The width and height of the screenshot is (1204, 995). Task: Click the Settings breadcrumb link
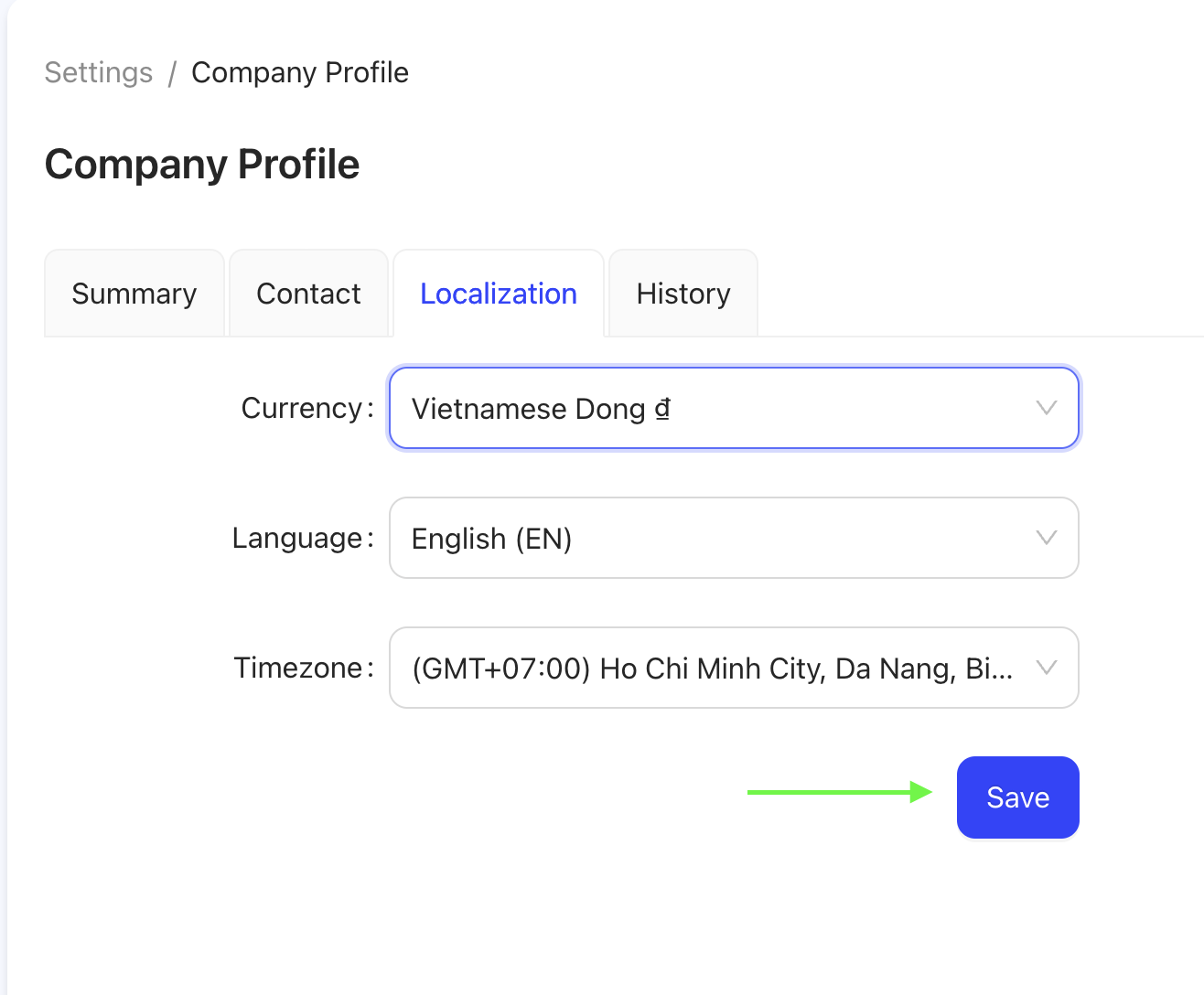pyautogui.click(x=99, y=72)
